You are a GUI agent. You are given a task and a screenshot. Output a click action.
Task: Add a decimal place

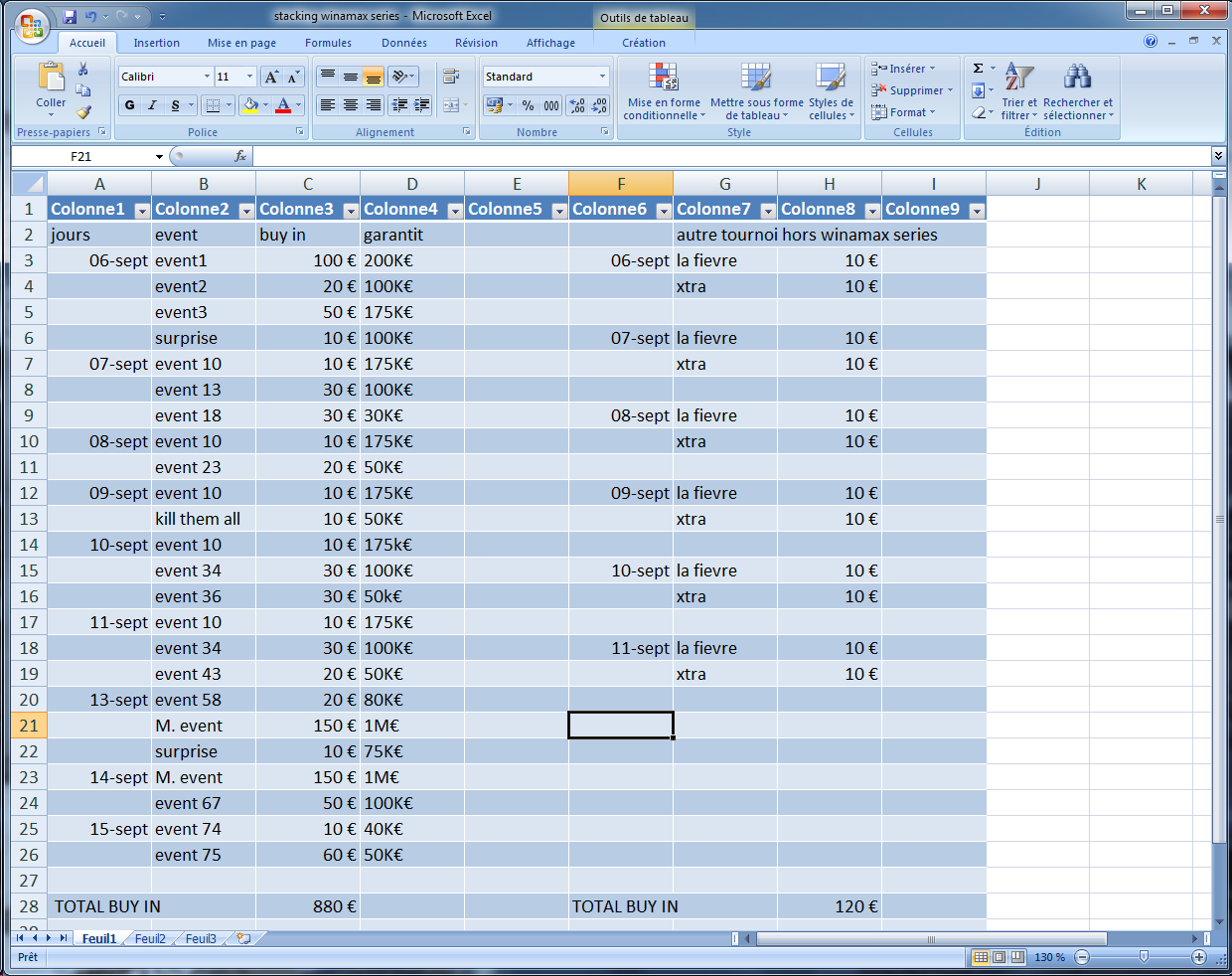click(577, 105)
